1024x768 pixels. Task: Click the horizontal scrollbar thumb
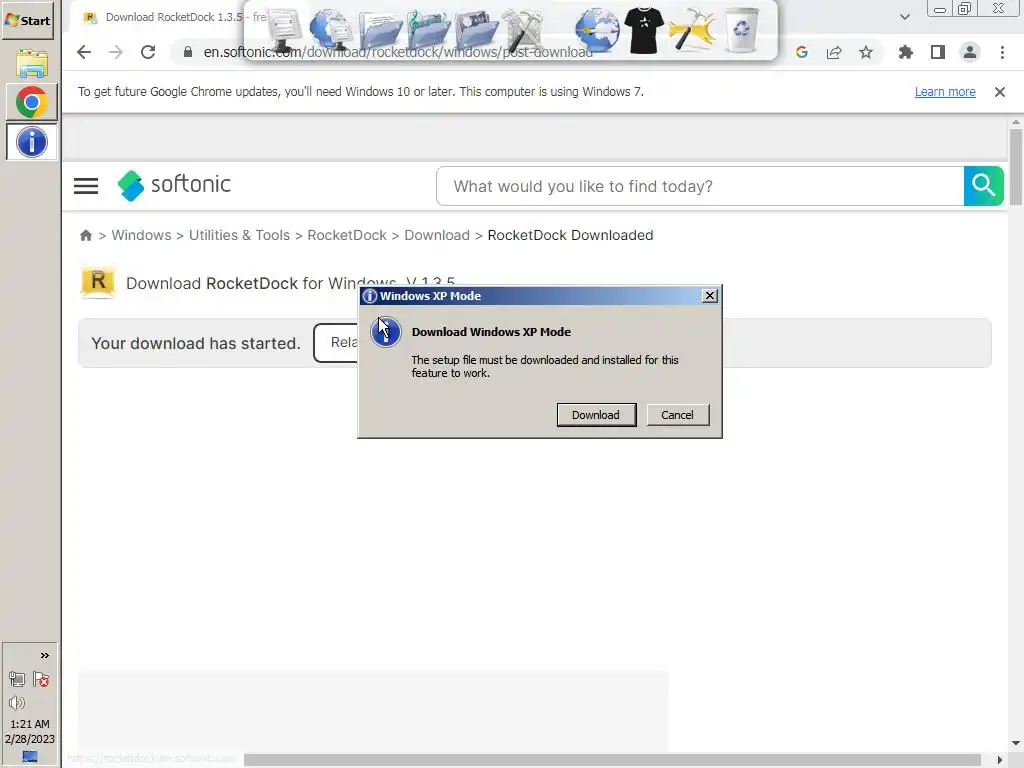coord(612,760)
